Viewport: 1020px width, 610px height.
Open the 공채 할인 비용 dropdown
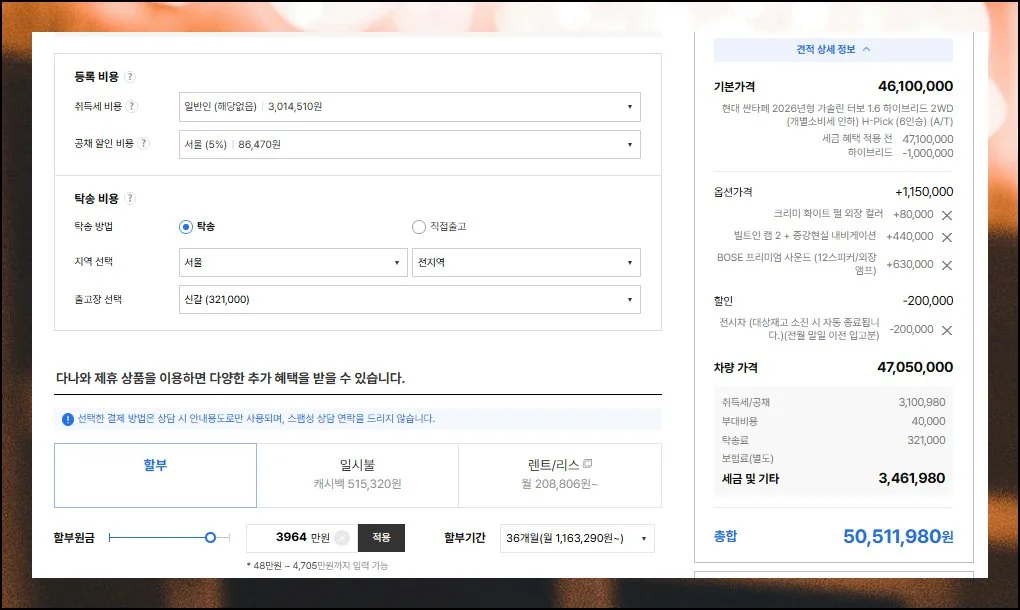409,144
